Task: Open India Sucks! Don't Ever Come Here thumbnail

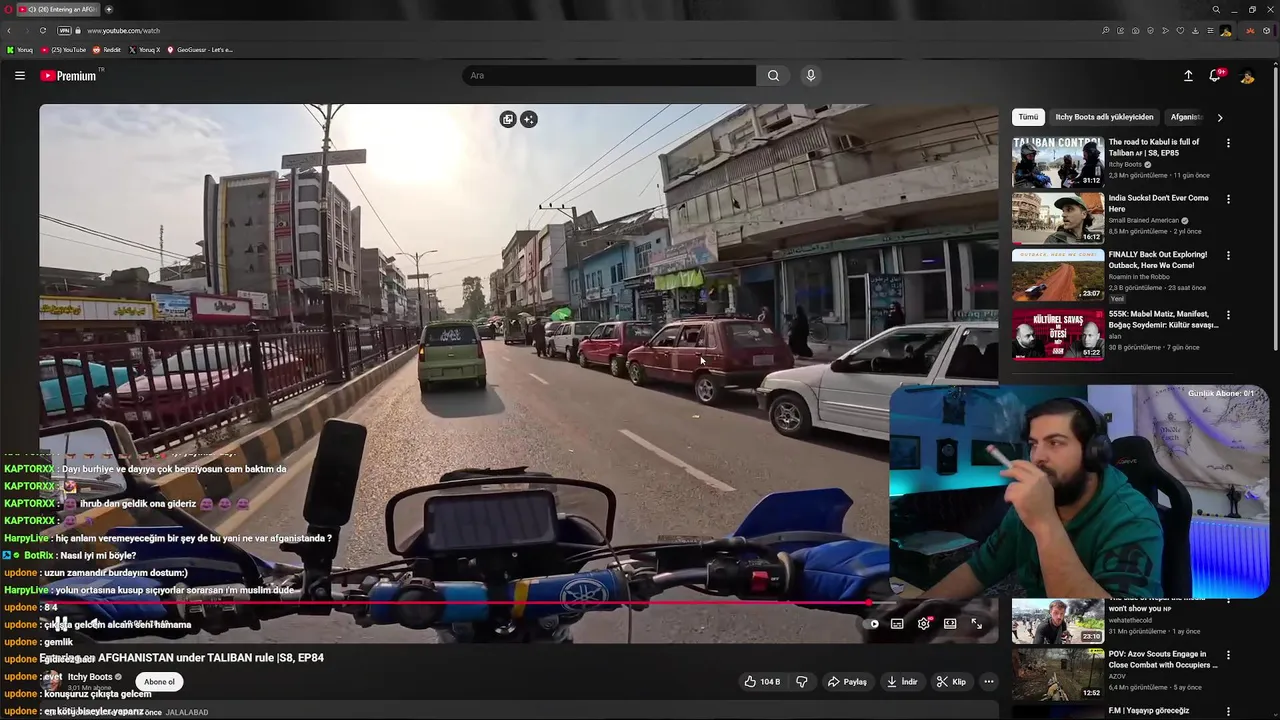Action: coord(1058,218)
